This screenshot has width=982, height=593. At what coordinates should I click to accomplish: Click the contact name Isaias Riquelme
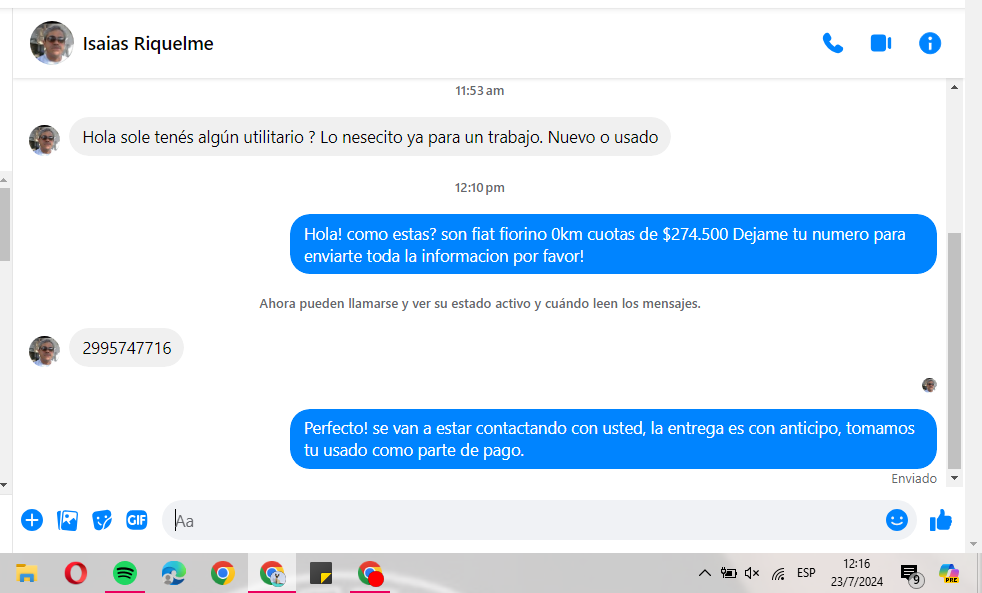148,44
